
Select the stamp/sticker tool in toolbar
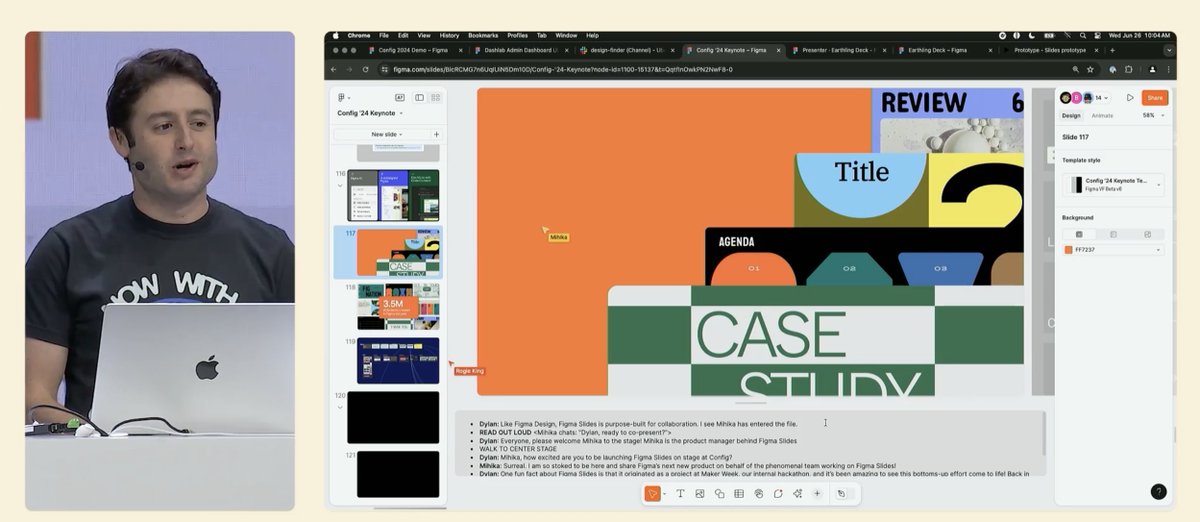tap(759, 493)
